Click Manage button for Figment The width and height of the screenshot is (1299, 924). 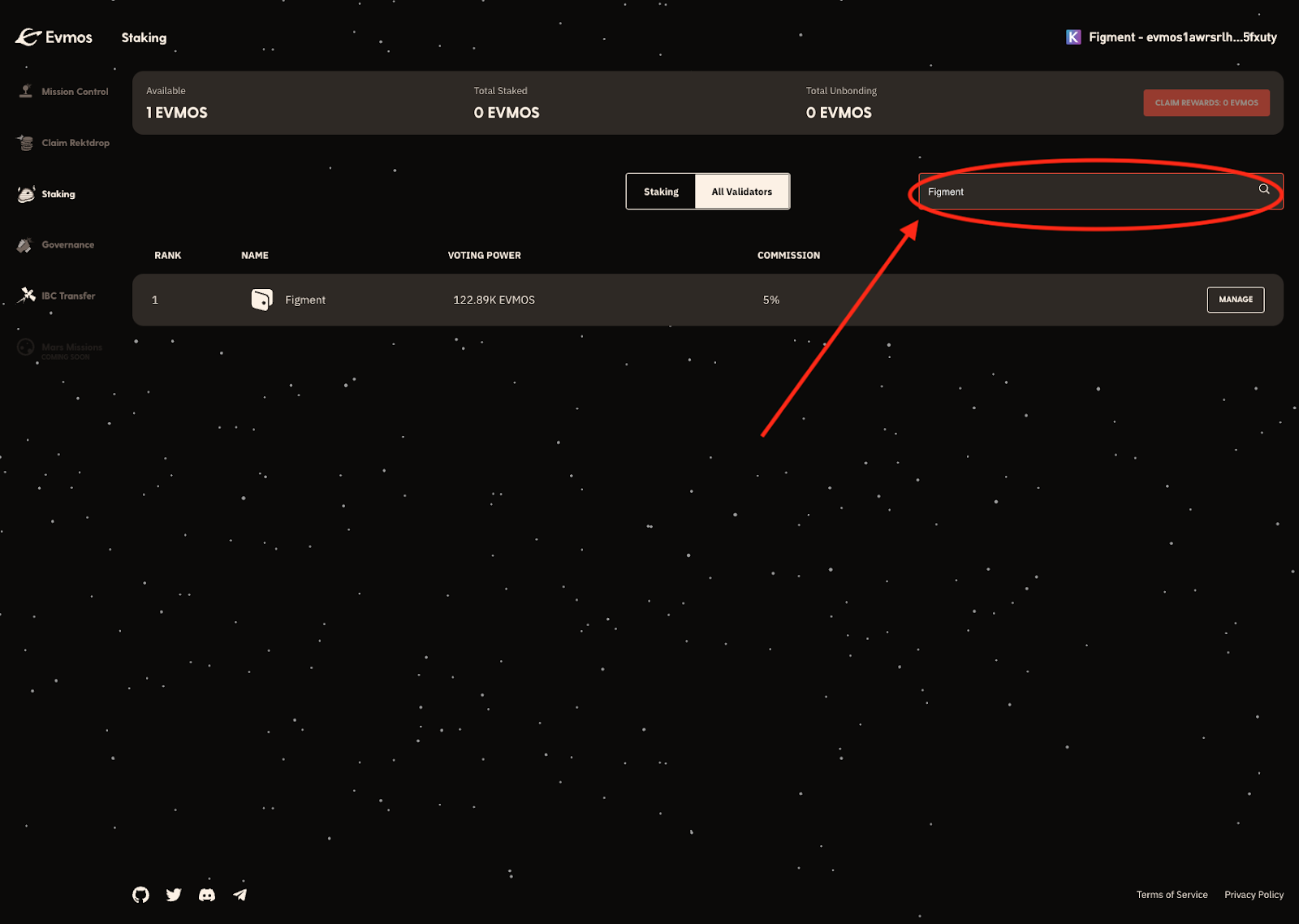coord(1236,300)
